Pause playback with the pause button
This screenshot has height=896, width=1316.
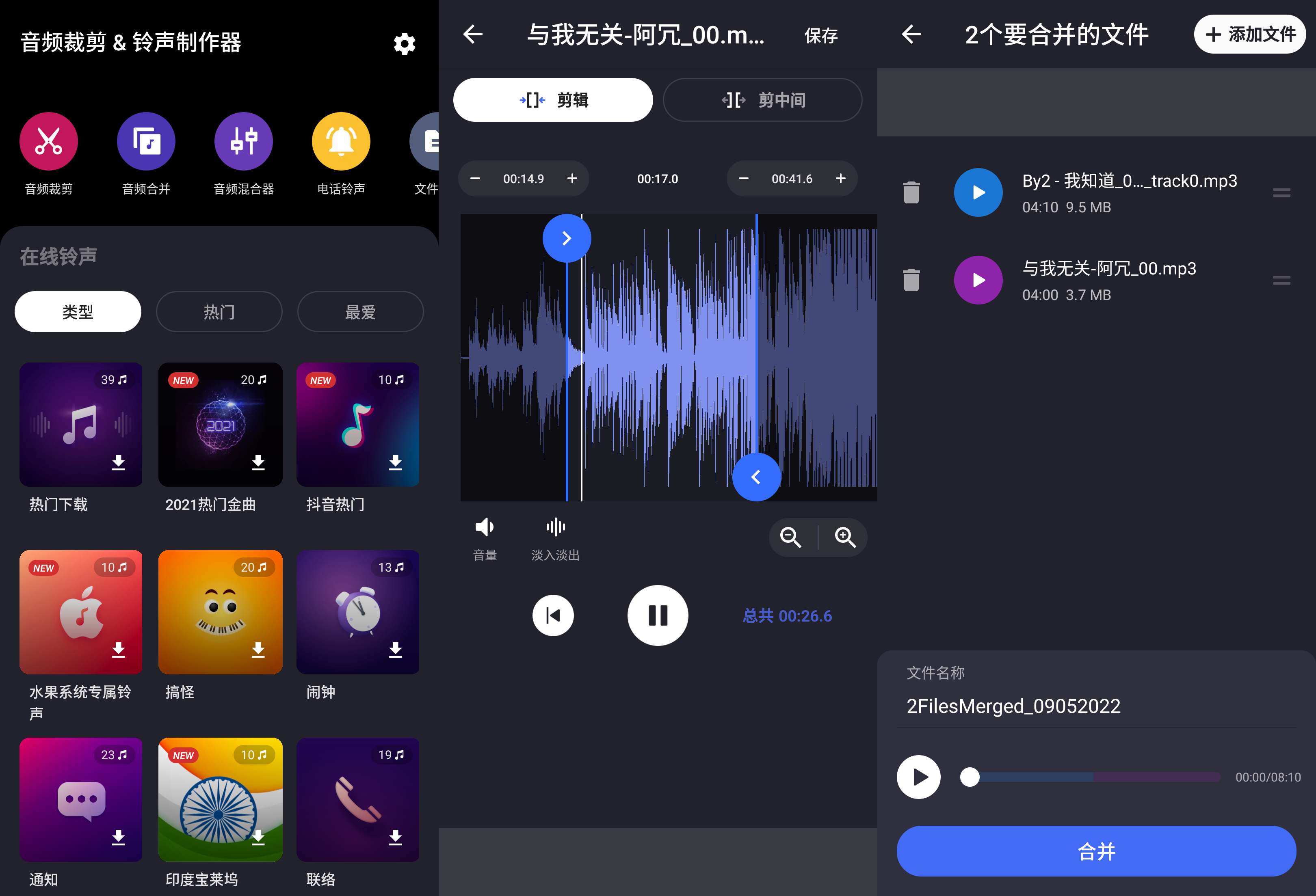click(x=658, y=615)
